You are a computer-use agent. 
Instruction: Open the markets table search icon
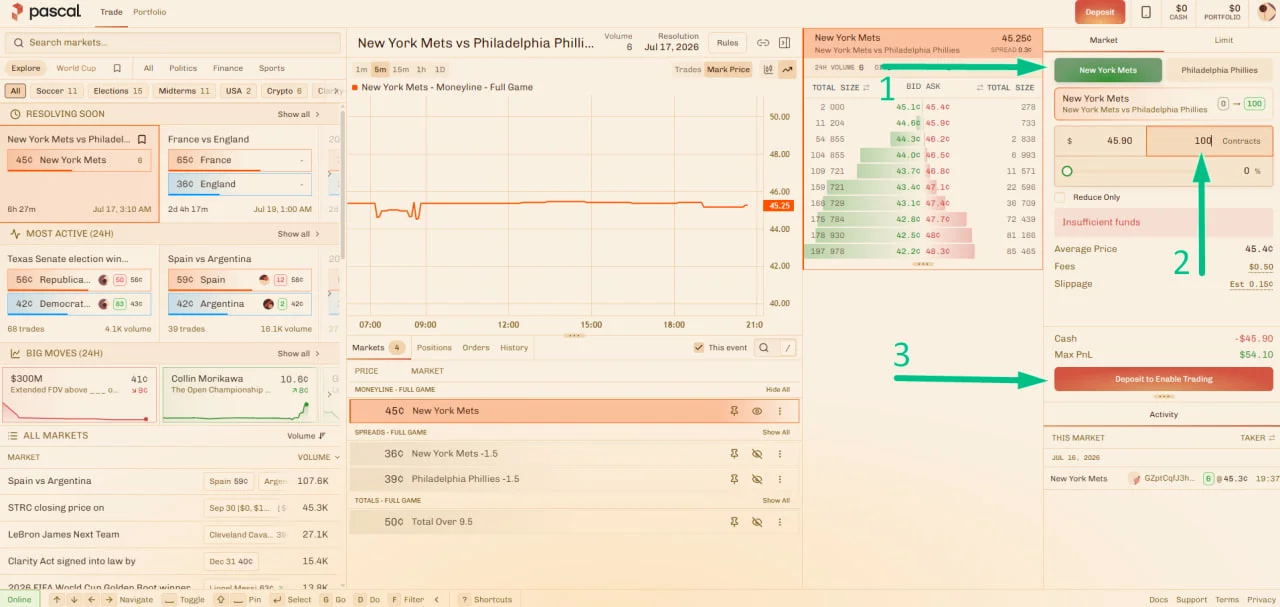click(x=764, y=348)
